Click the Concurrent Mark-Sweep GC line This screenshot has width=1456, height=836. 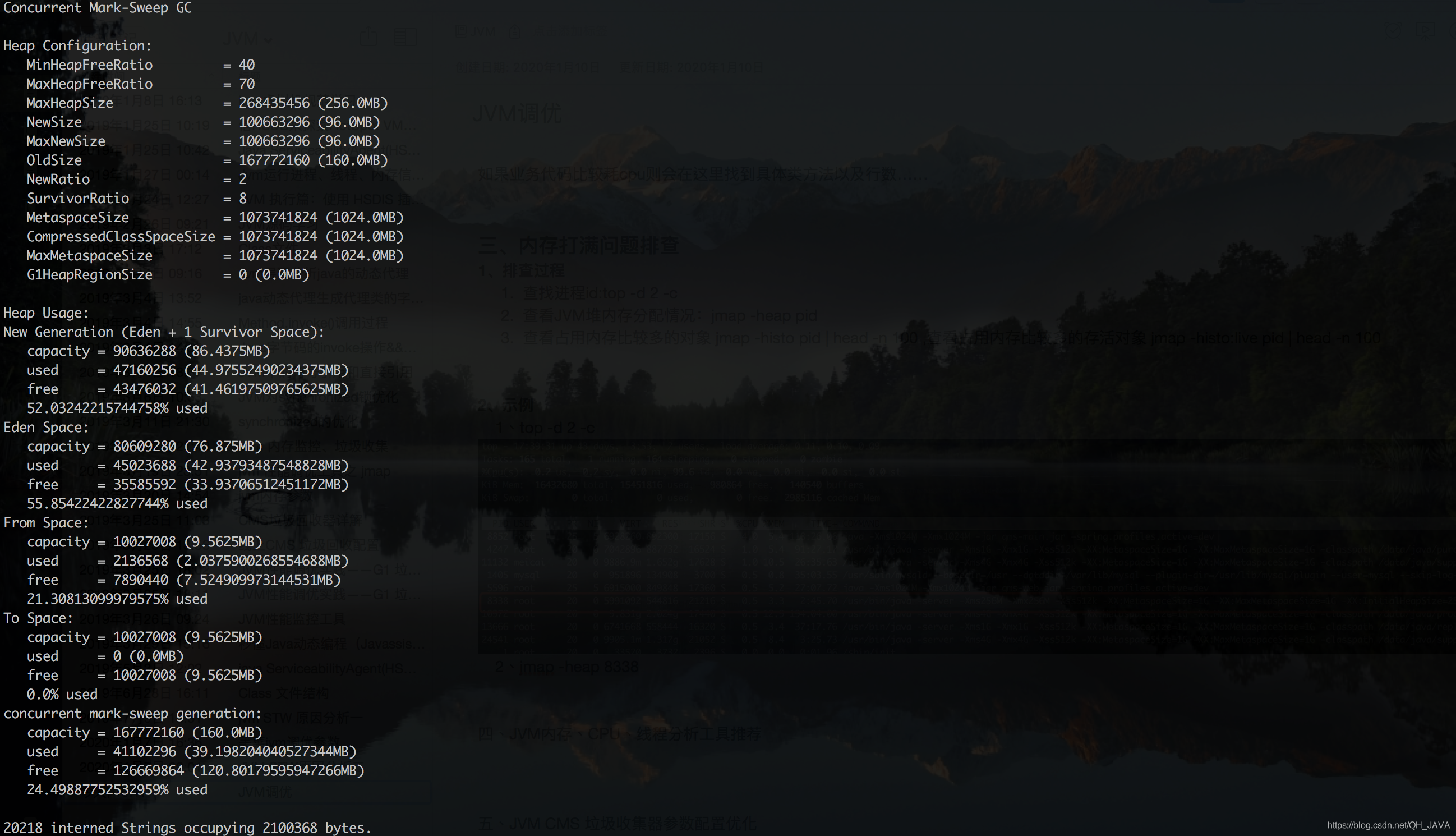[97, 7]
